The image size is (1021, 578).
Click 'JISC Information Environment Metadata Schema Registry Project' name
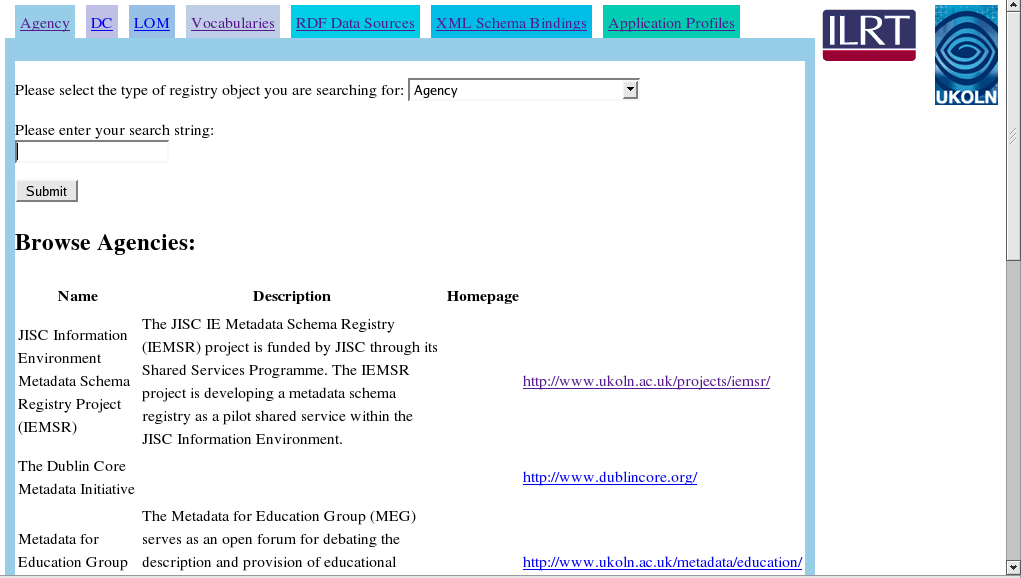[74, 381]
